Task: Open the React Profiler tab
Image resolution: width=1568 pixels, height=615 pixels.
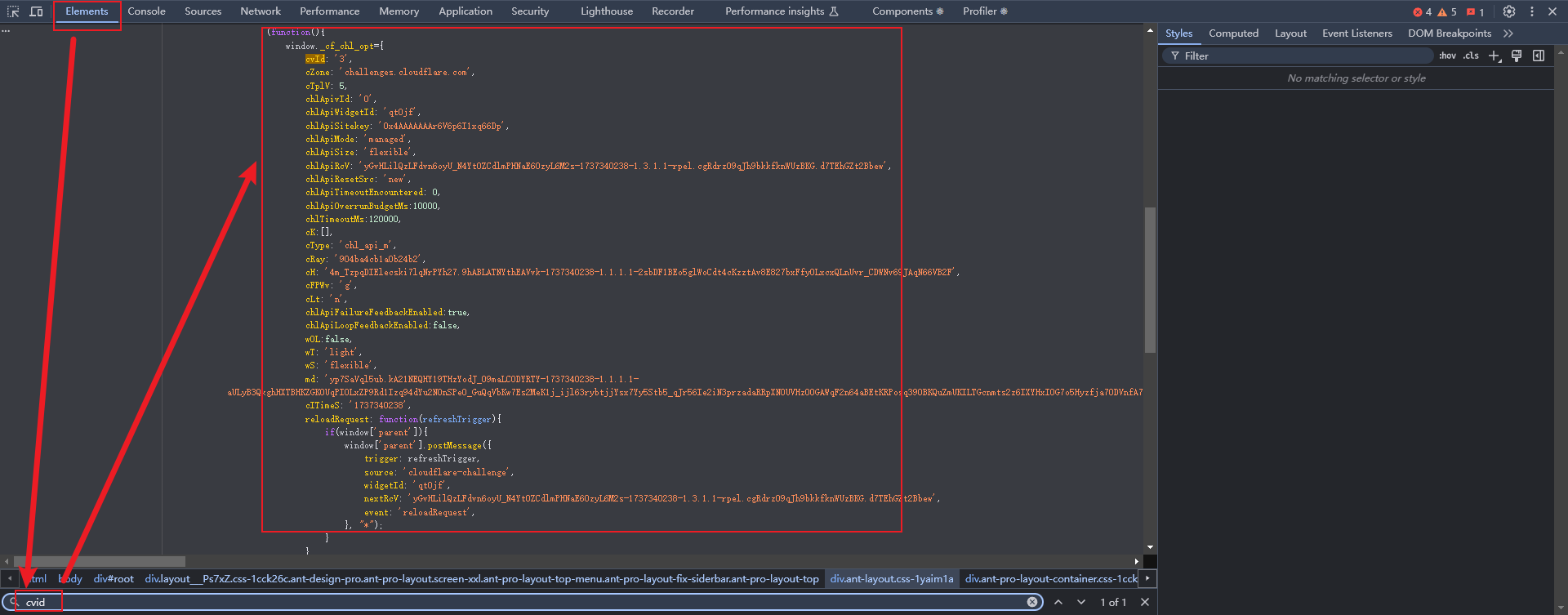Action: click(985, 11)
